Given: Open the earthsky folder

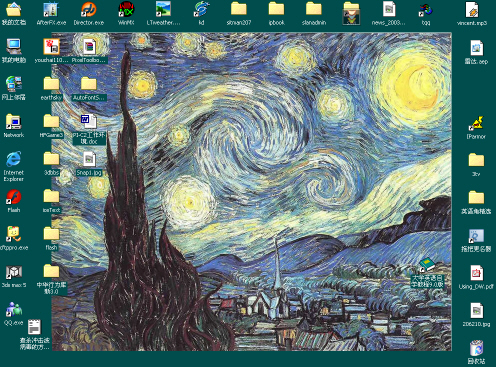Looking at the screenshot, I should tap(51, 84).
